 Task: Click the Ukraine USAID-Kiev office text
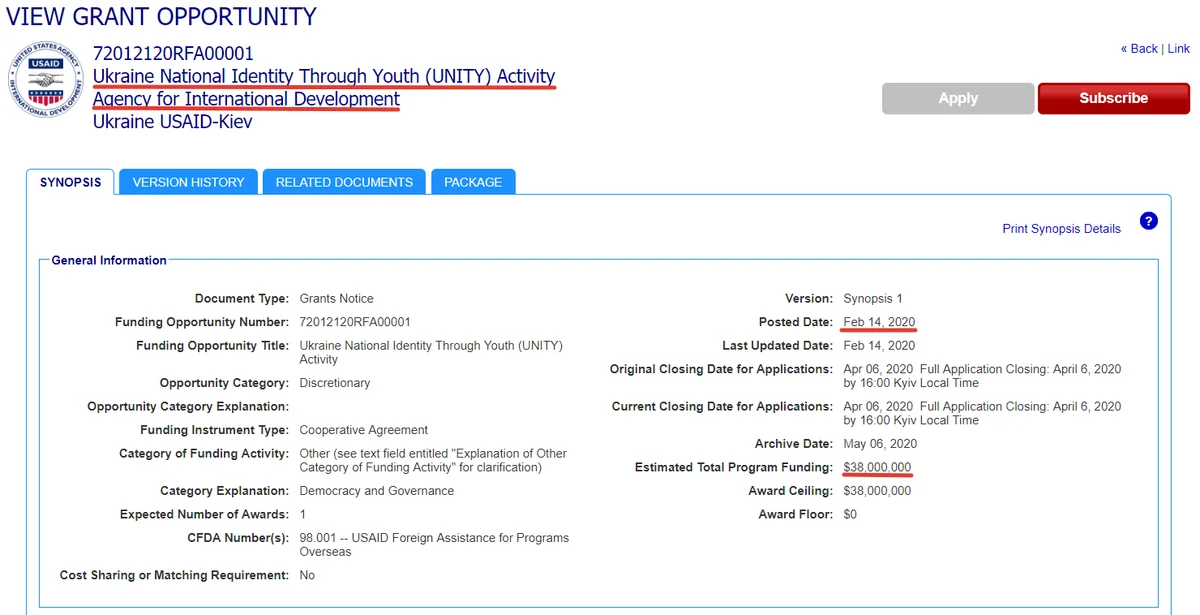[x=173, y=122]
